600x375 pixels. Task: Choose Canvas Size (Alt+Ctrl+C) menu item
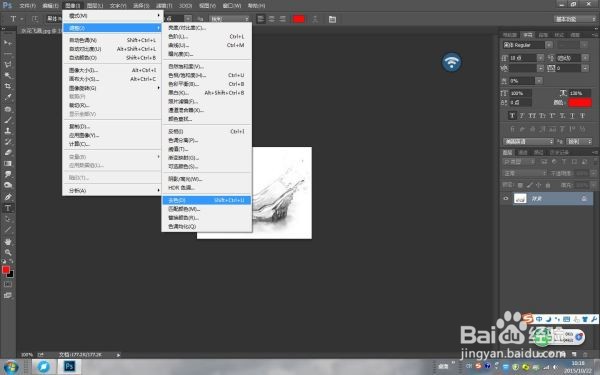[112, 79]
